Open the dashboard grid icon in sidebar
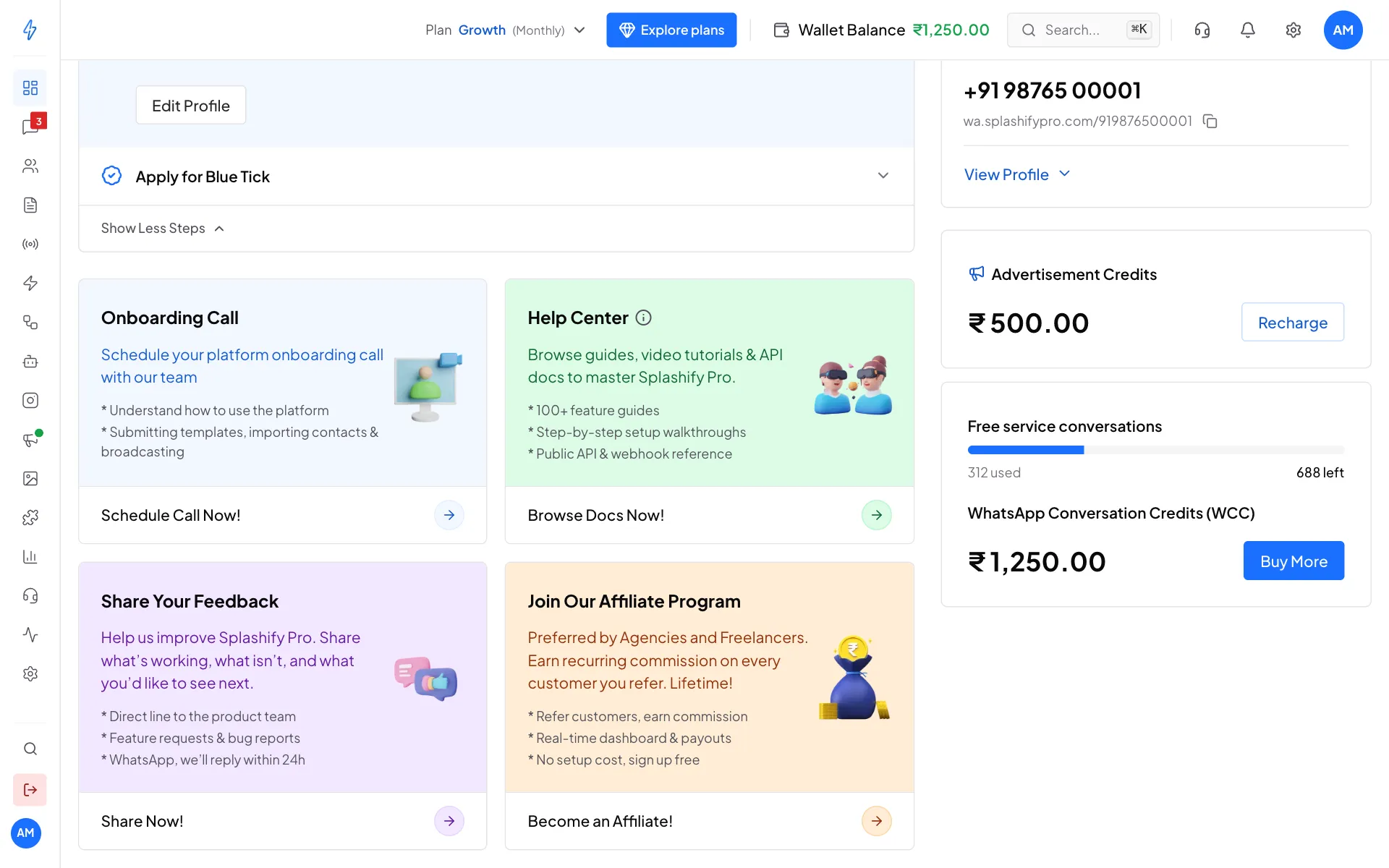Image resolution: width=1389 pixels, height=868 pixels. 30,88
